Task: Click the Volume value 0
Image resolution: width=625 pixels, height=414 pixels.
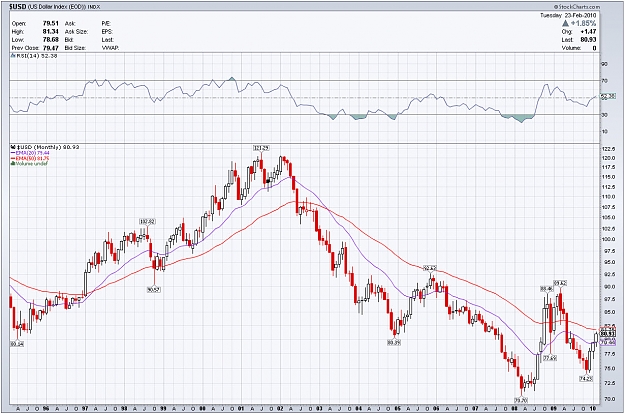Action: (594, 48)
